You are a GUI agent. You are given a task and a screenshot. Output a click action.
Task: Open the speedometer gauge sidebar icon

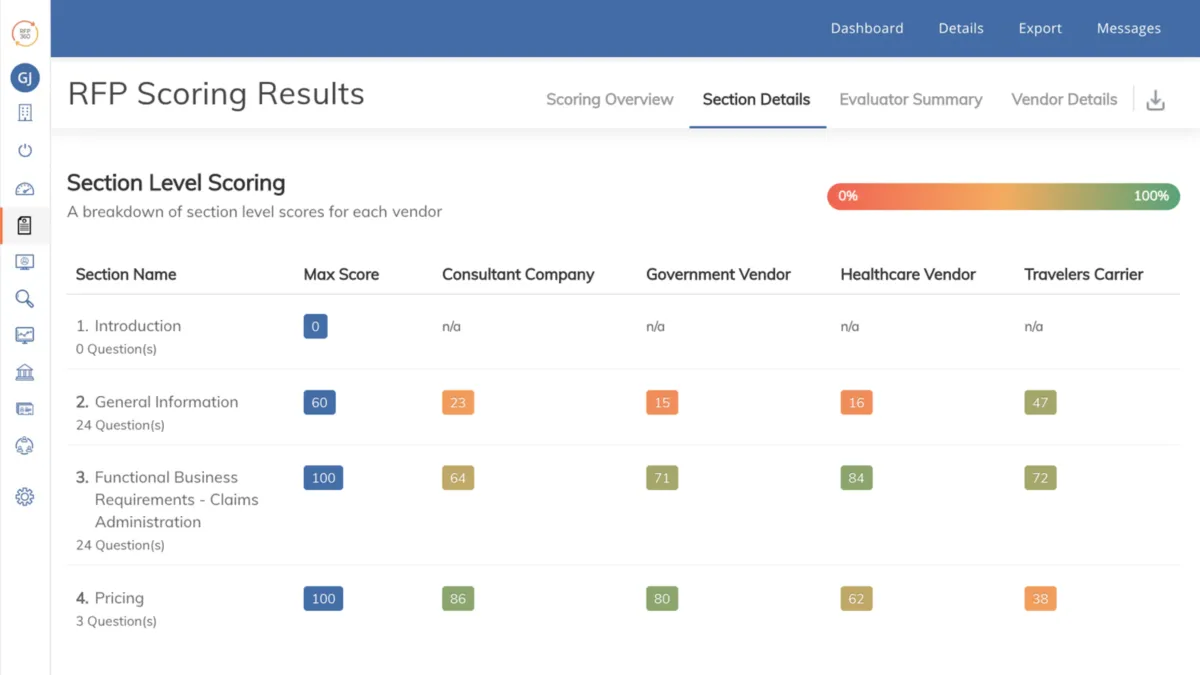pos(25,189)
